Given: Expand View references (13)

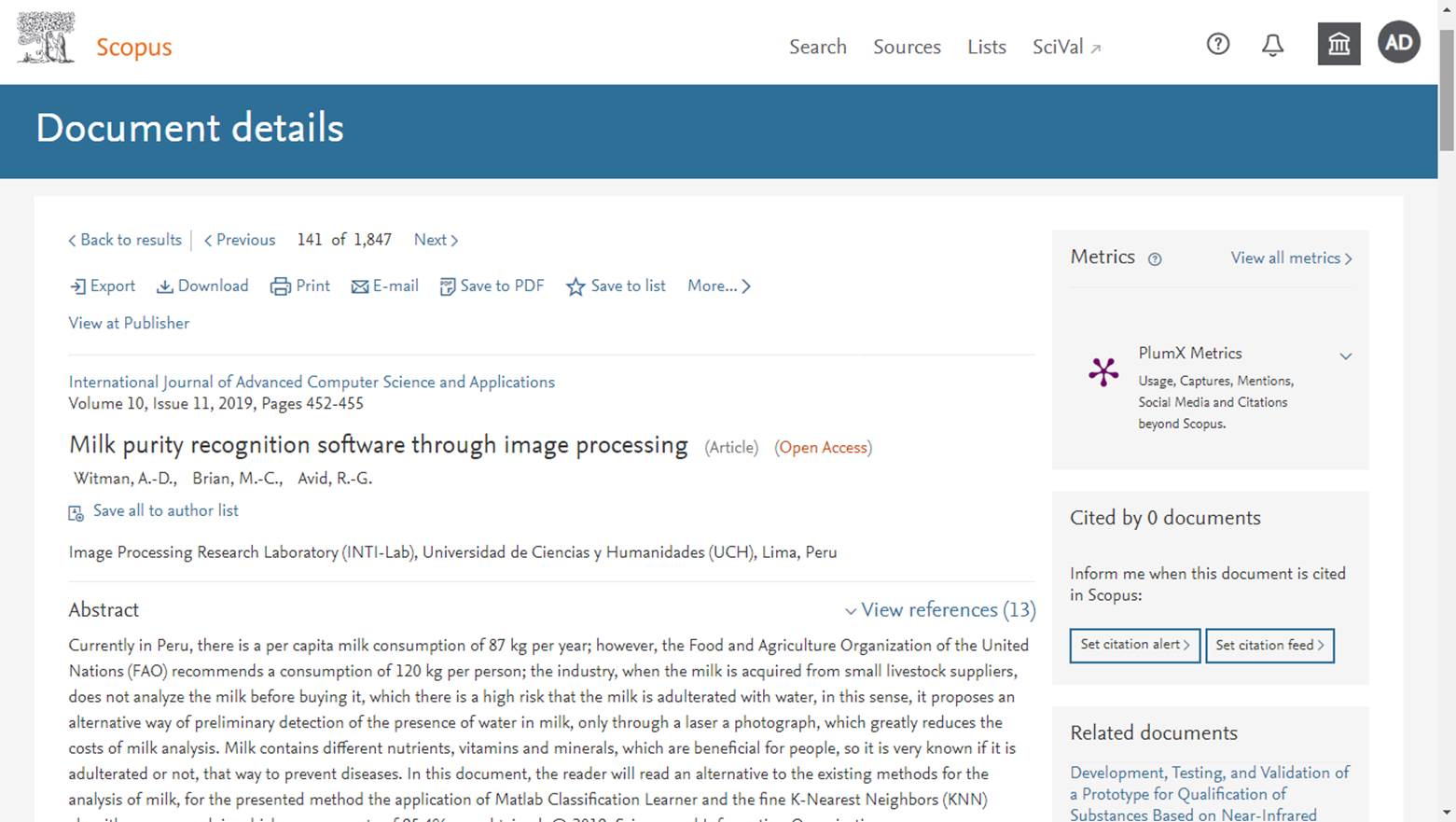Looking at the screenshot, I should [x=940, y=610].
